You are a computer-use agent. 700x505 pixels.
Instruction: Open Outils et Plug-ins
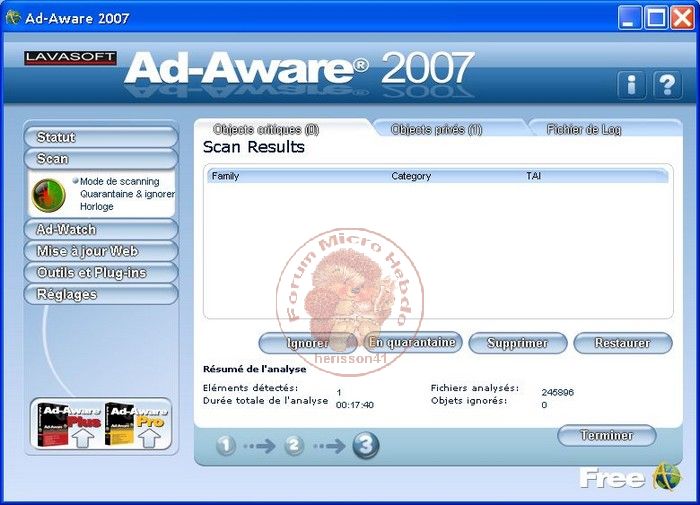[101, 273]
